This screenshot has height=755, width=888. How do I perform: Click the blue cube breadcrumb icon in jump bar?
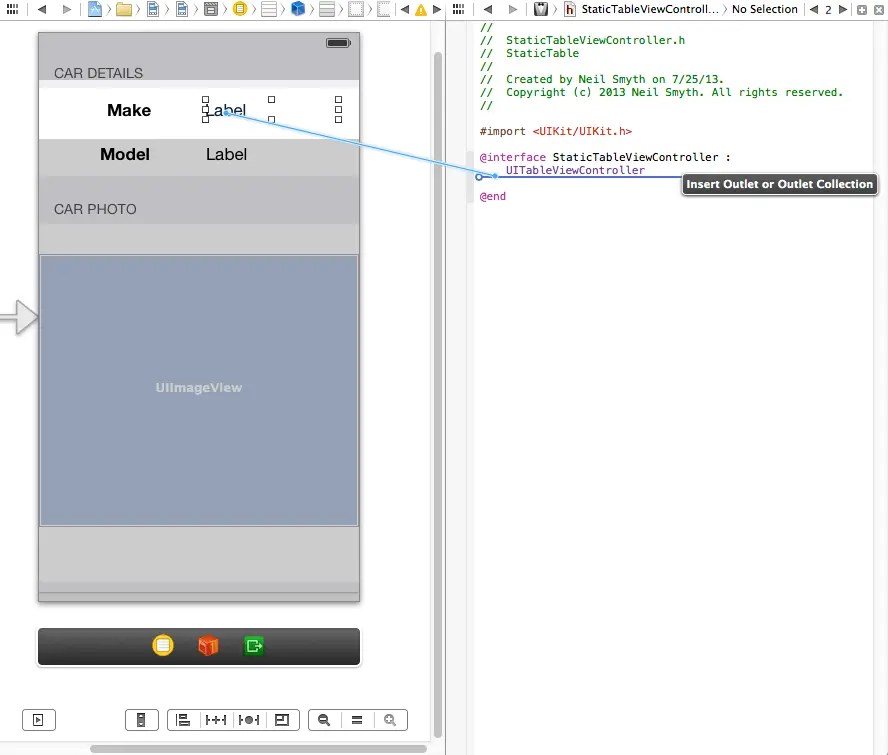tap(296, 8)
